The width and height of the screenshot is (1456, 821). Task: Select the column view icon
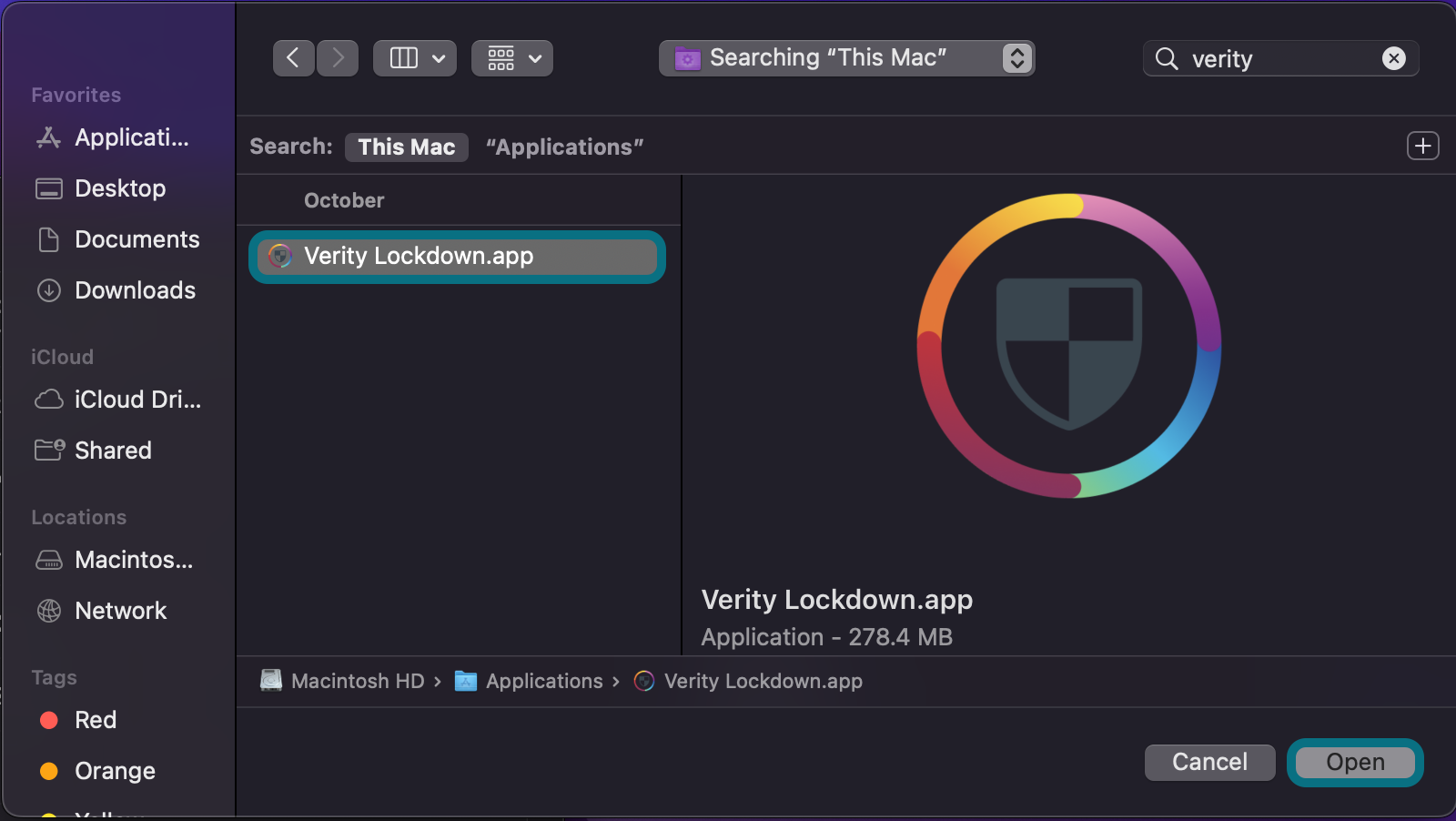[403, 58]
